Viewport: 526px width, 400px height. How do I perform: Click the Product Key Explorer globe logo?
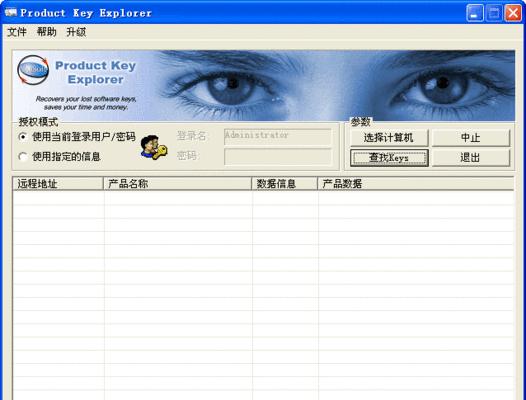point(33,70)
